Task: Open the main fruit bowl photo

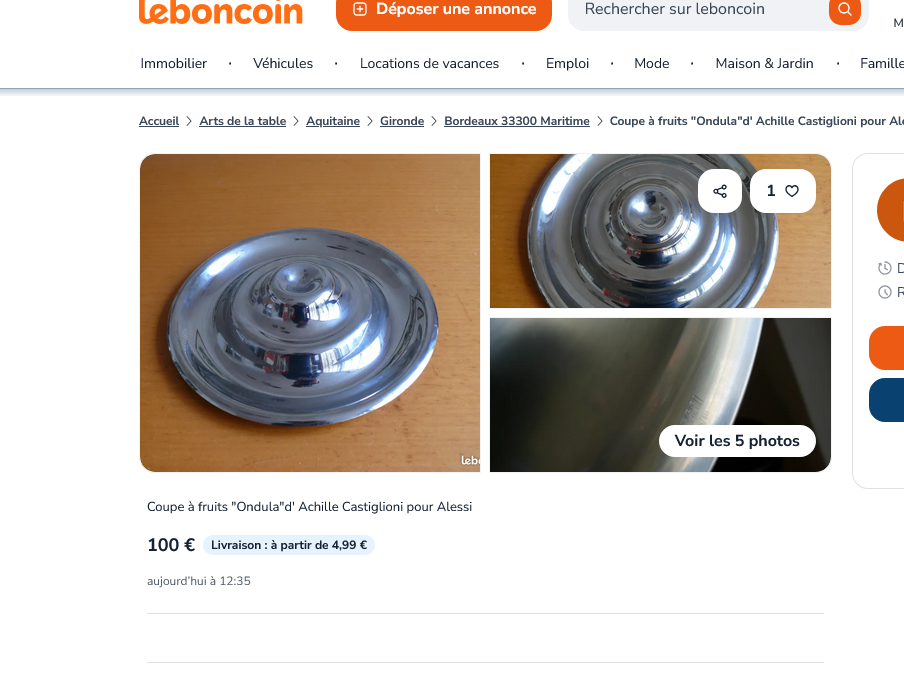Action: (310, 313)
